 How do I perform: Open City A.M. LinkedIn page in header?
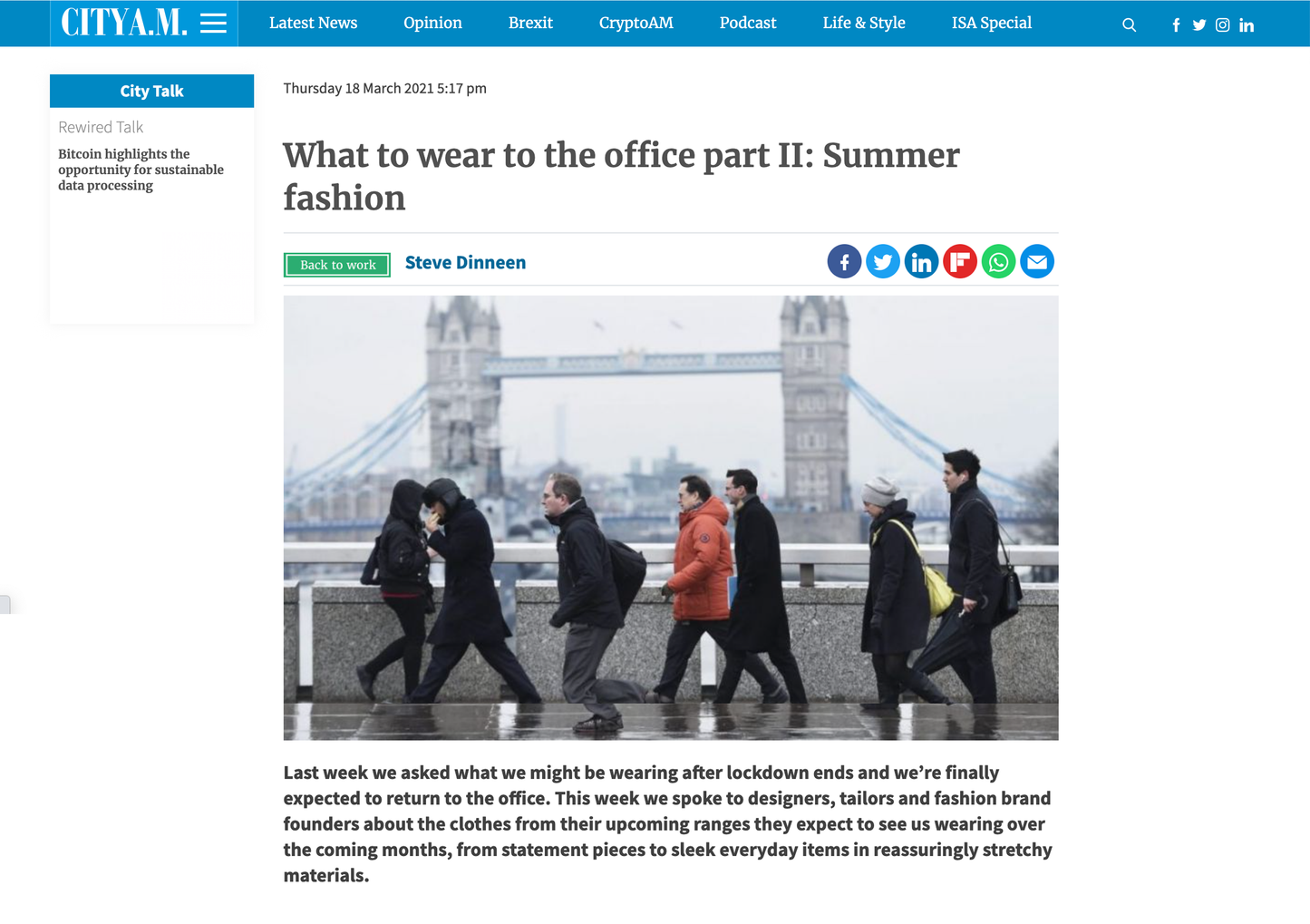click(1247, 25)
